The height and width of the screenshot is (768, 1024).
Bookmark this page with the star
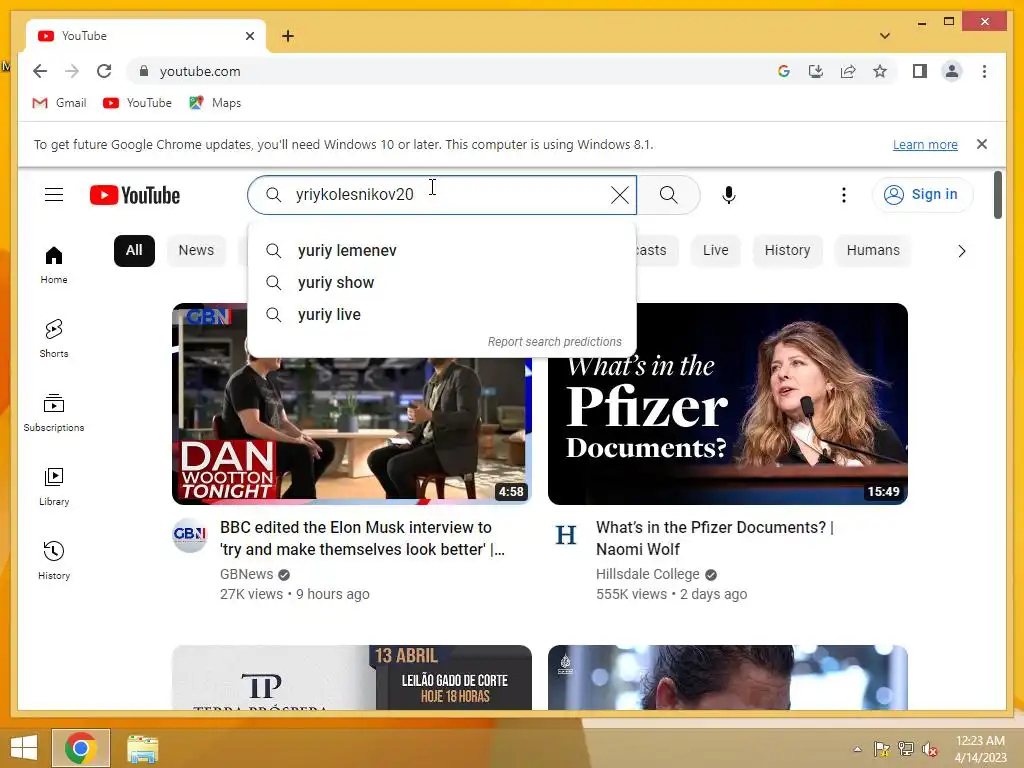(880, 71)
